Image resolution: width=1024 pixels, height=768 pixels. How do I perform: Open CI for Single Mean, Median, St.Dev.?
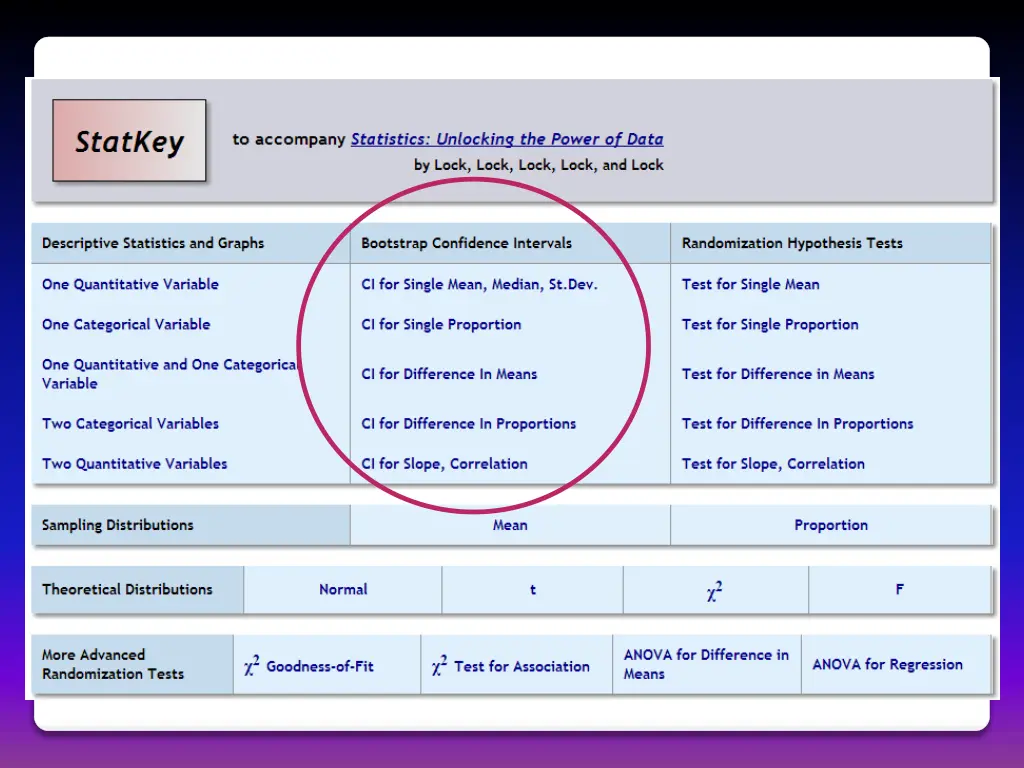click(479, 284)
